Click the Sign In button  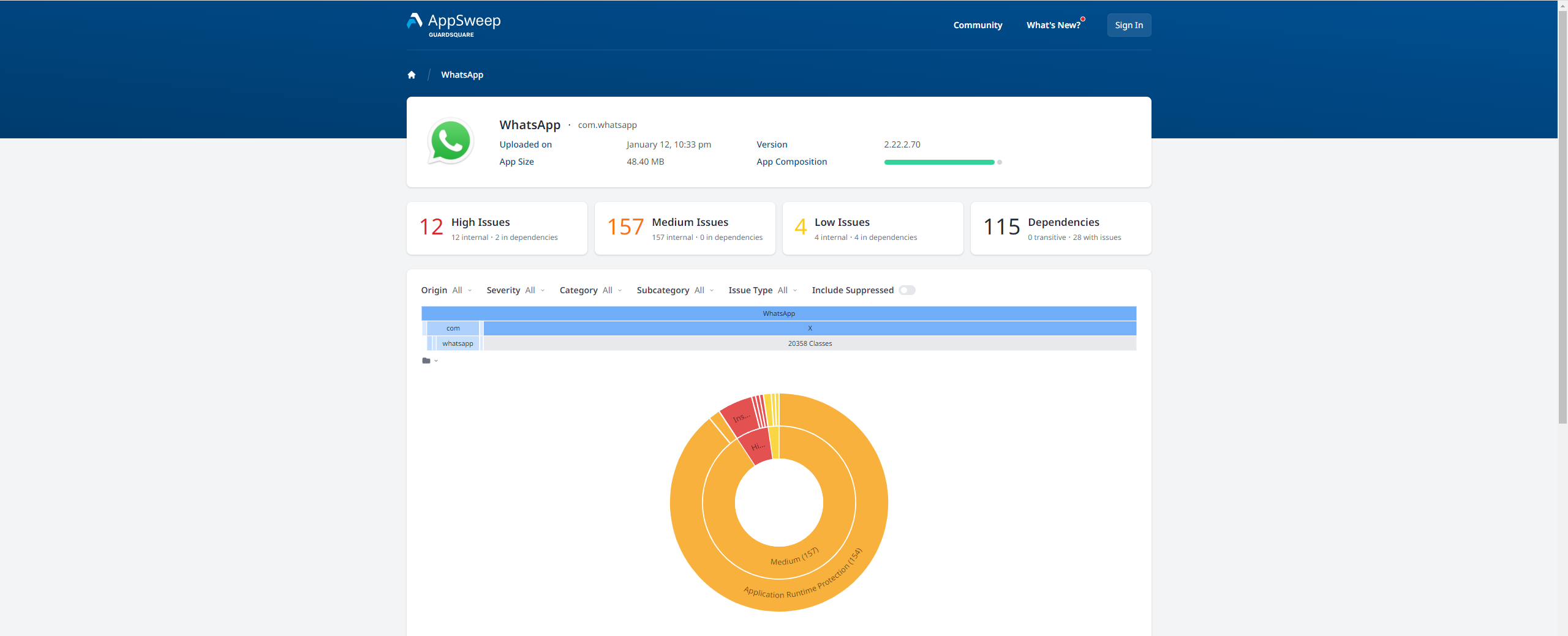pyautogui.click(x=1129, y=25)
